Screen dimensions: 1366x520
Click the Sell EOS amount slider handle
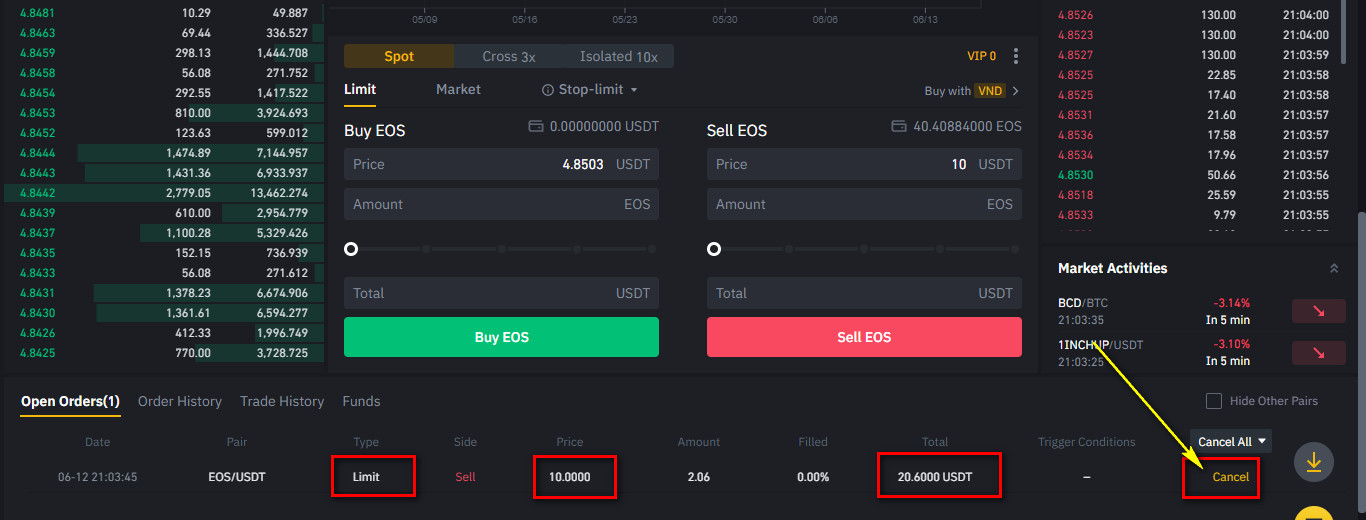(x=714, y=249)
